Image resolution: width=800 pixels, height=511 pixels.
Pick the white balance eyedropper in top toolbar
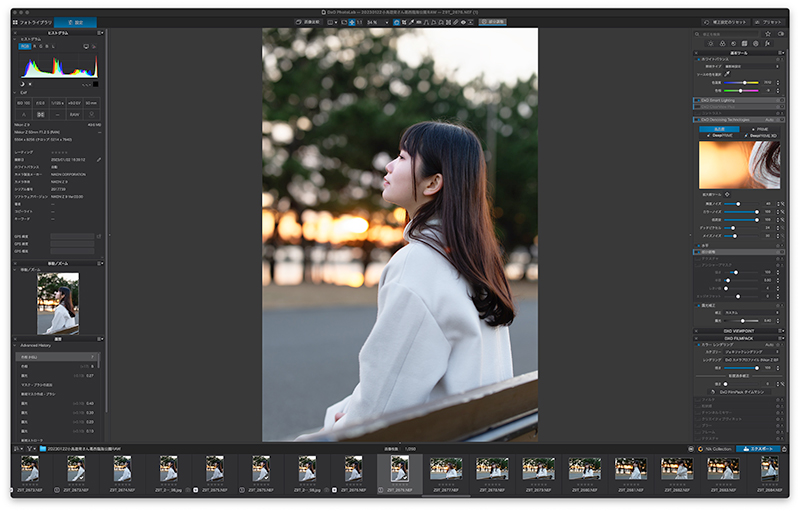(411, 22)
